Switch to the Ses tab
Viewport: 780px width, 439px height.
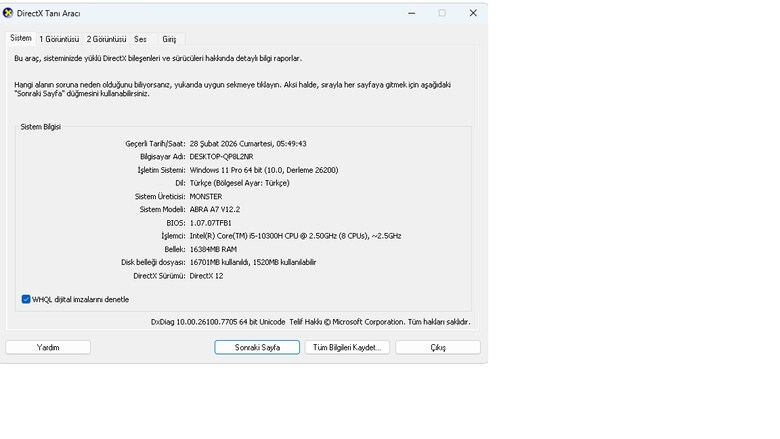[140, 39]
